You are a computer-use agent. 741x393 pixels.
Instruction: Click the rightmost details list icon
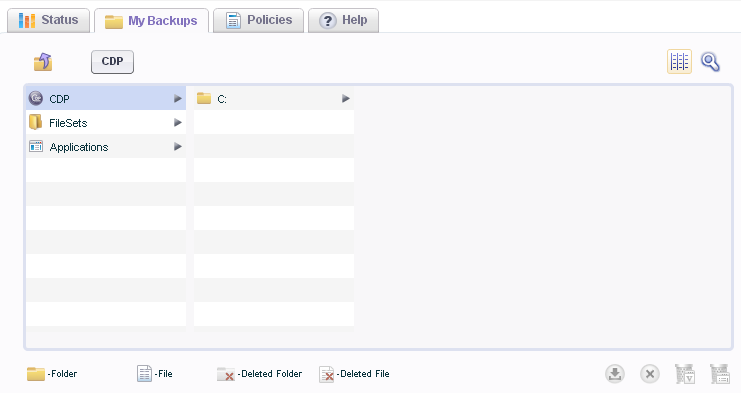click(x=720, y=374)
